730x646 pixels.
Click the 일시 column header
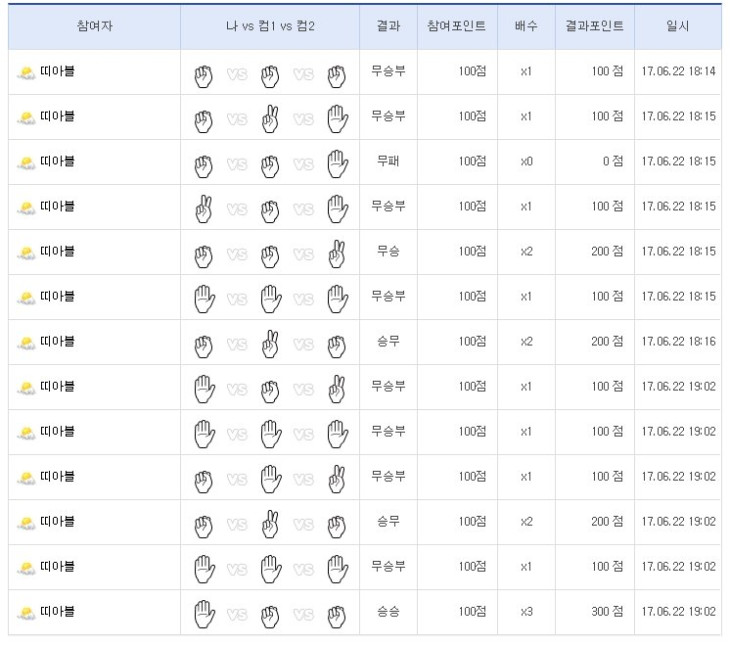(x=677, y=26)
